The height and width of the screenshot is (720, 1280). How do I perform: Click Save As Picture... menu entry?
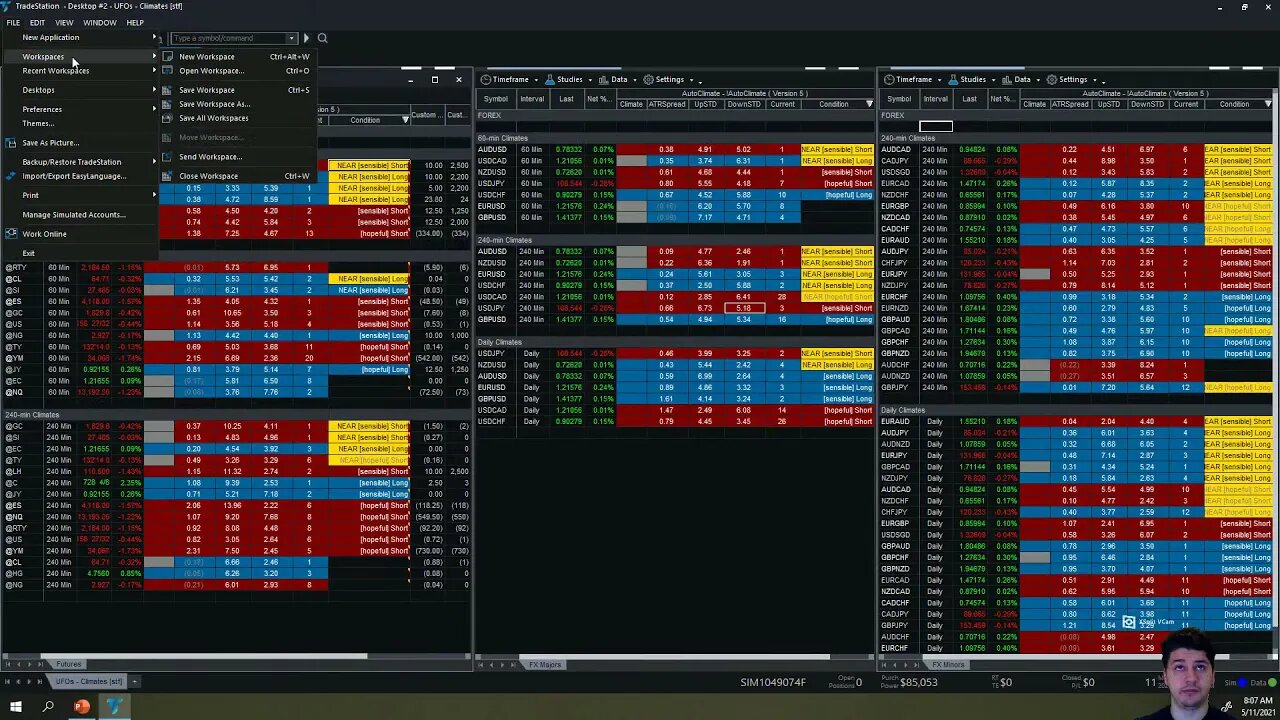tap(50, 143)
